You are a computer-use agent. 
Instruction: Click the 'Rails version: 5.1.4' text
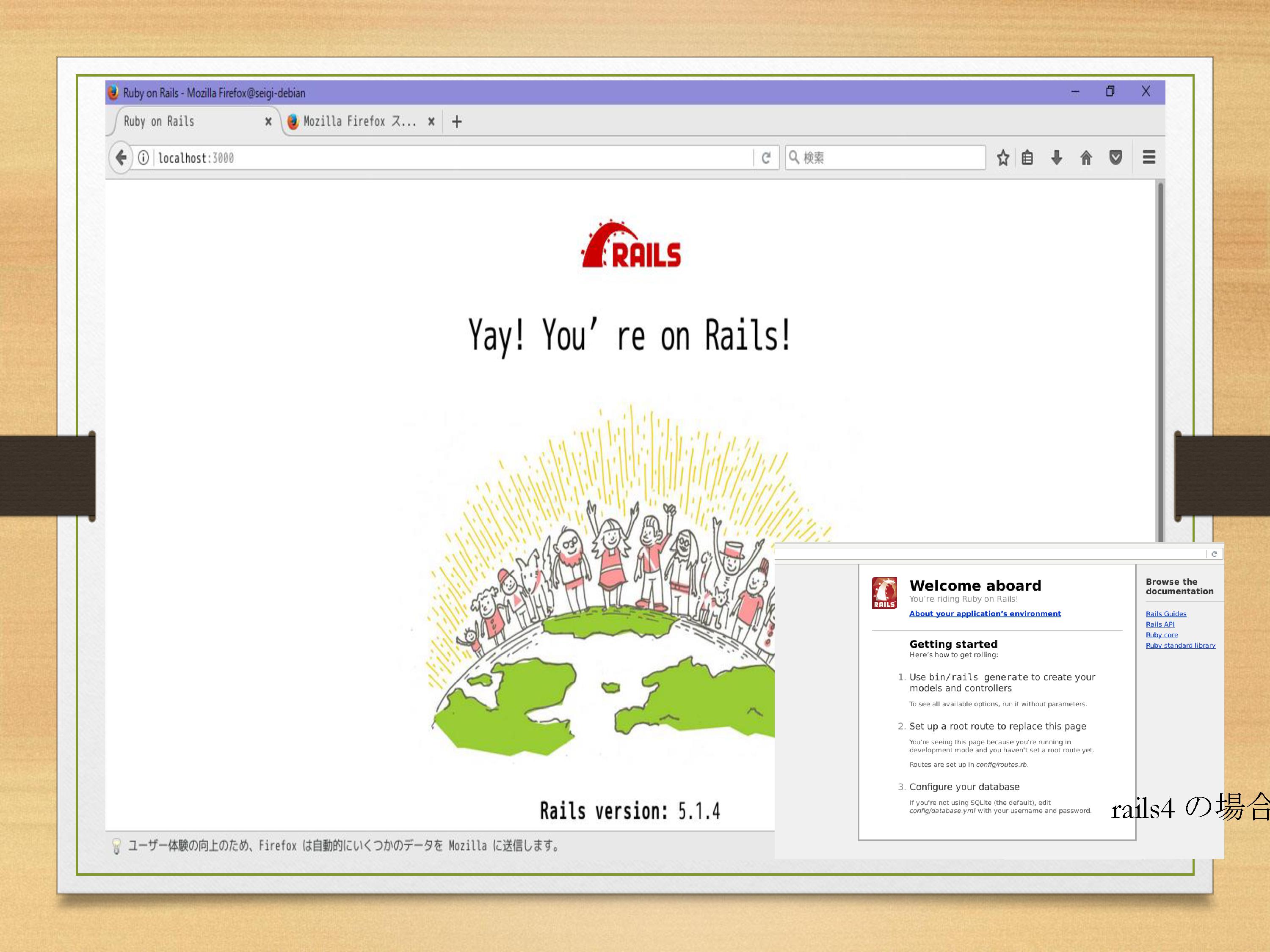coord(630,811)
